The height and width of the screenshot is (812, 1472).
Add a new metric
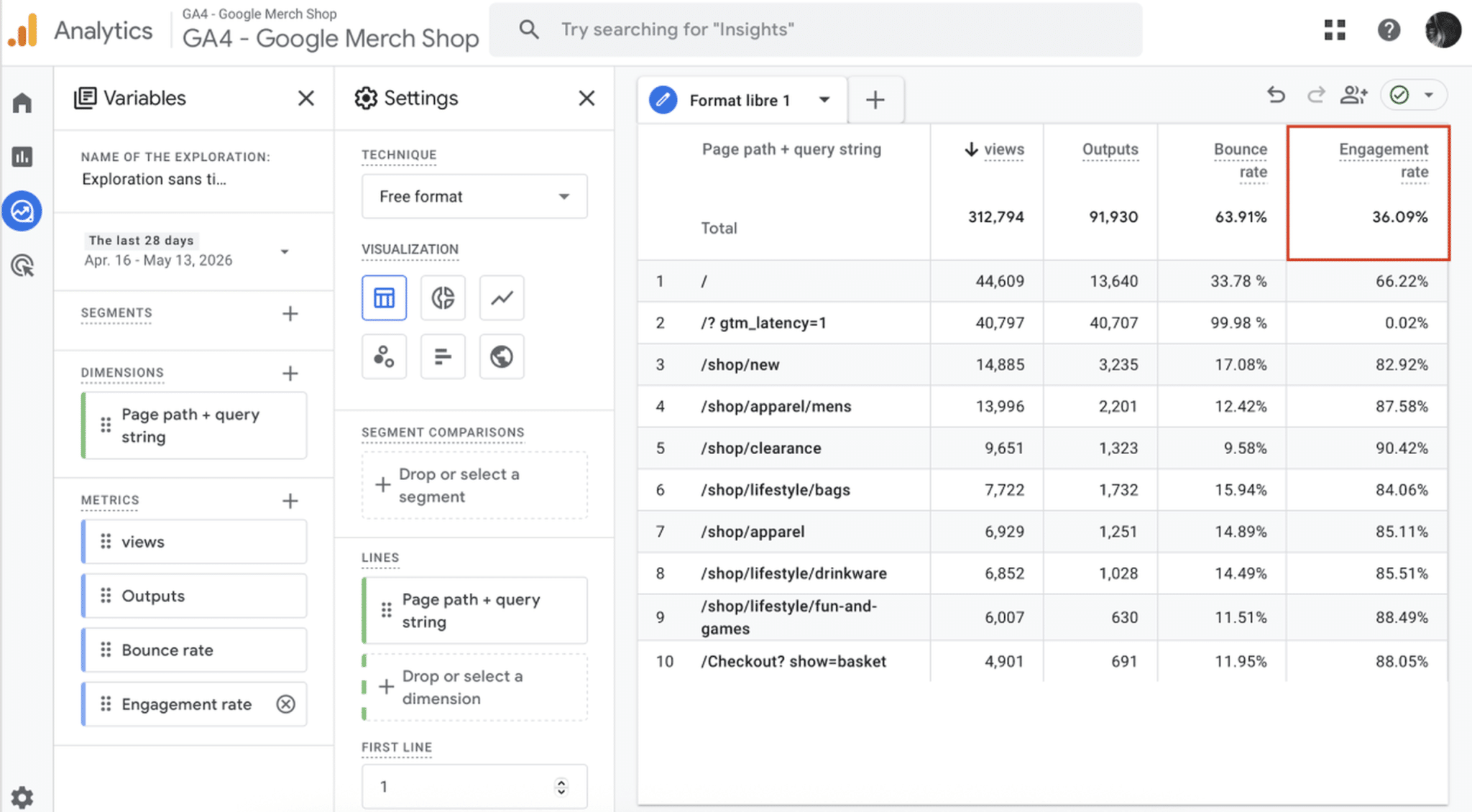(x=290, y=501)
